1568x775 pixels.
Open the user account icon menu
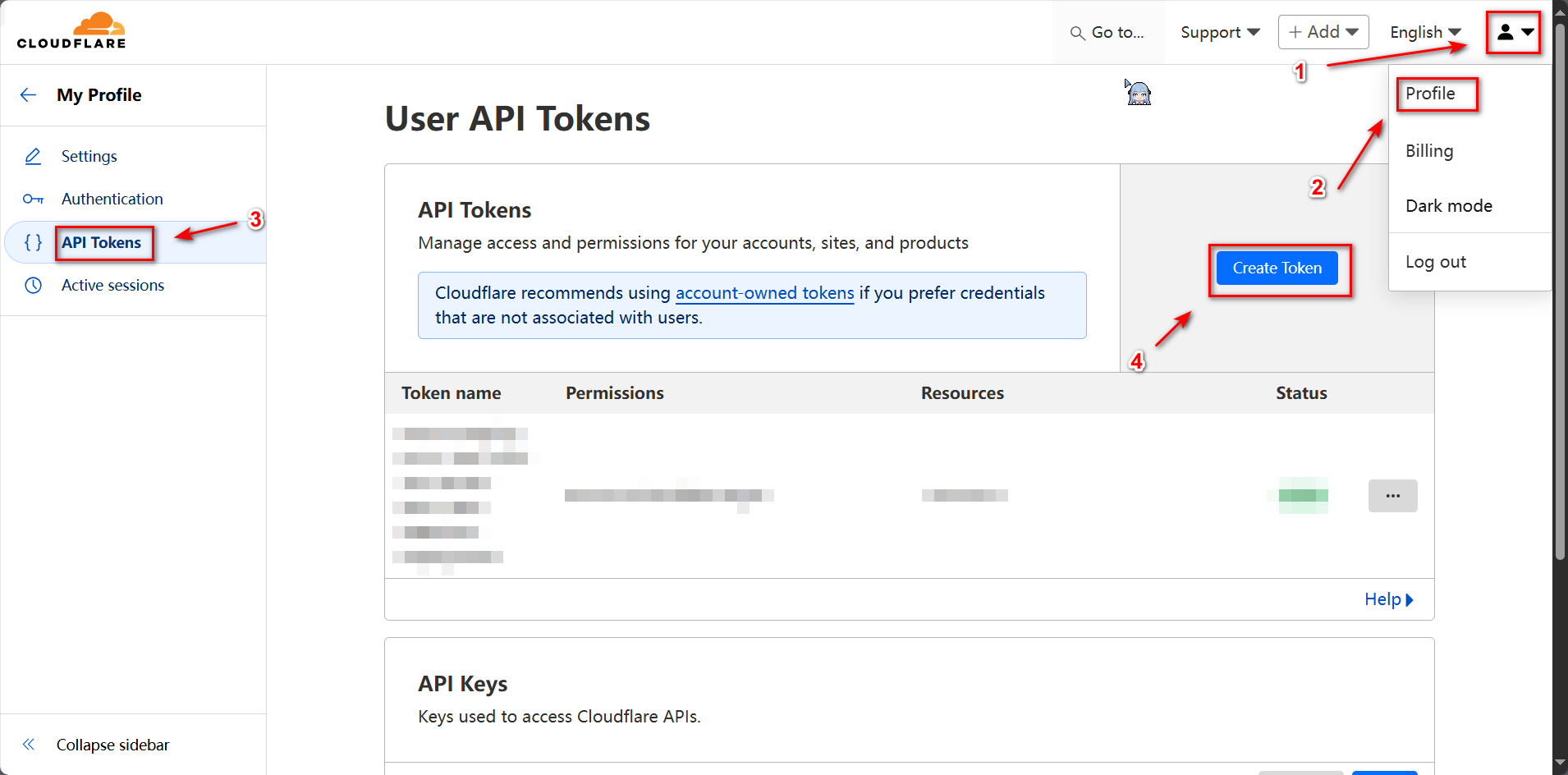click(1513, 32)
